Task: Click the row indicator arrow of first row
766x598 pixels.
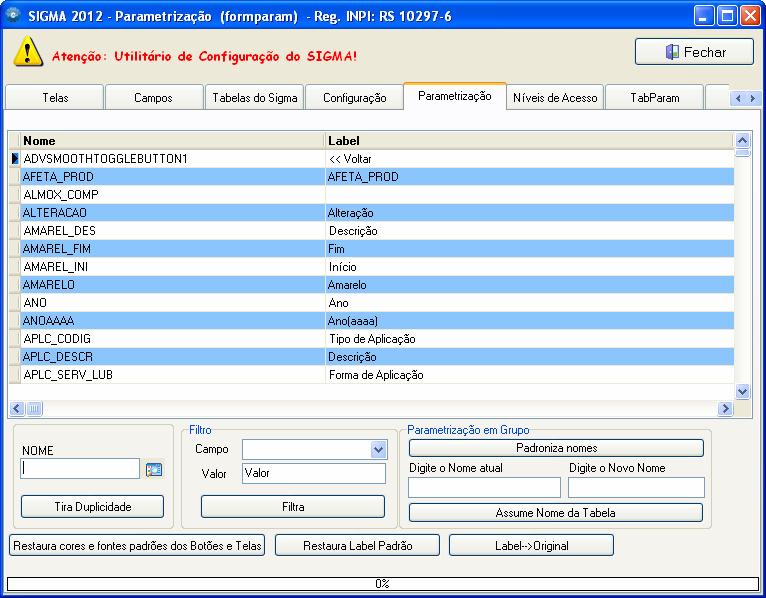Action: 15,158
